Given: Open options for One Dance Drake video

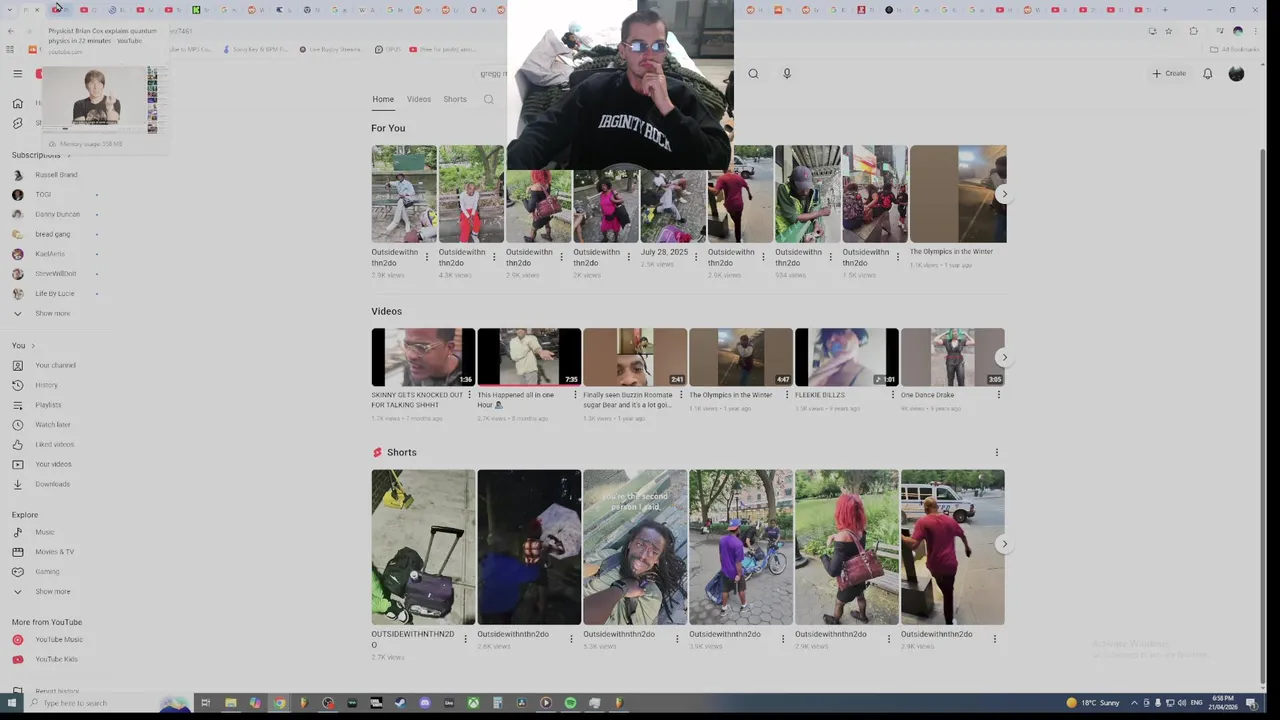Looking at the screenshot, I should coord(998,395).
